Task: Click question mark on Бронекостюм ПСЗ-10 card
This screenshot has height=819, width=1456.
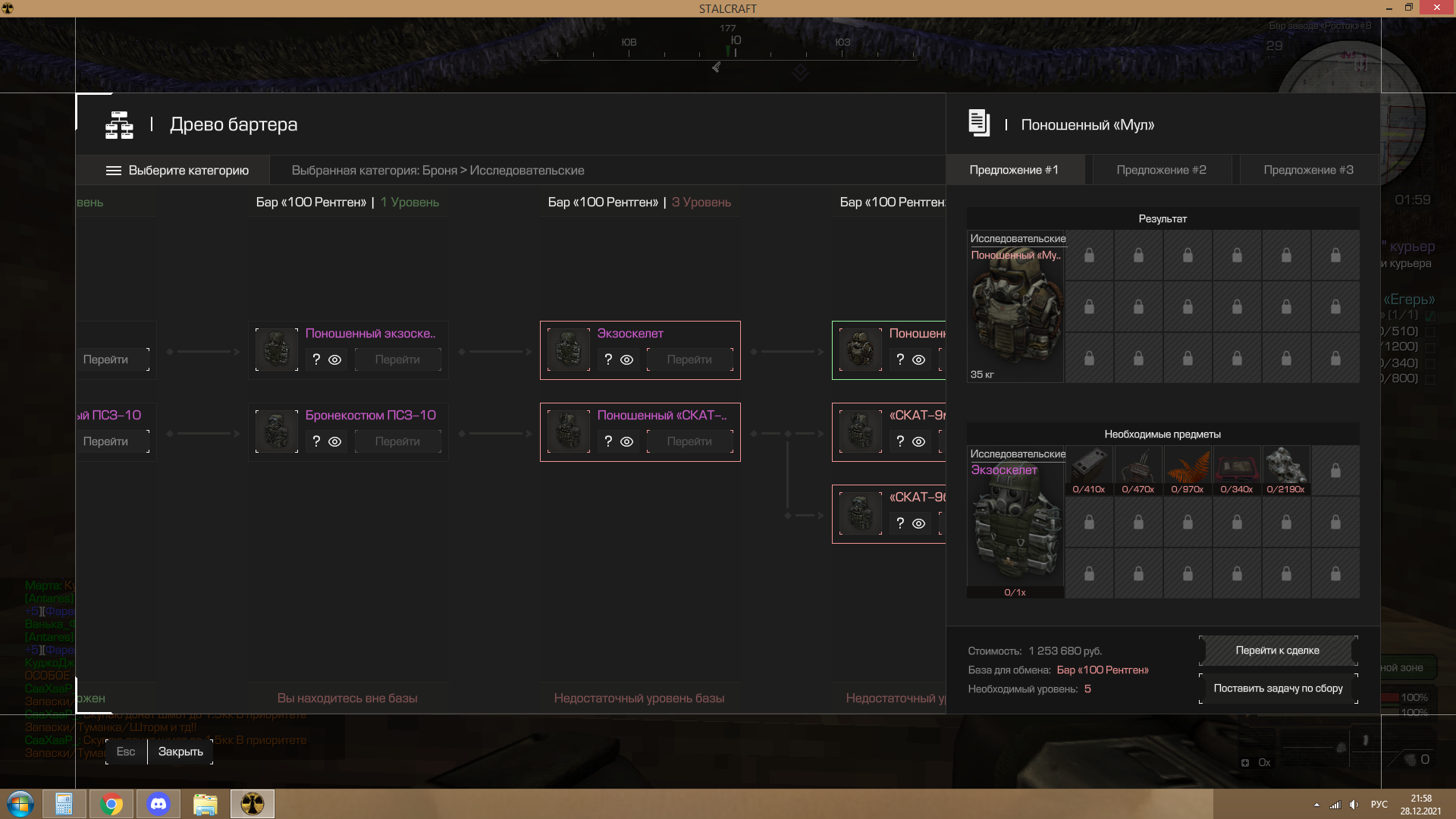Action: point(316,441)
